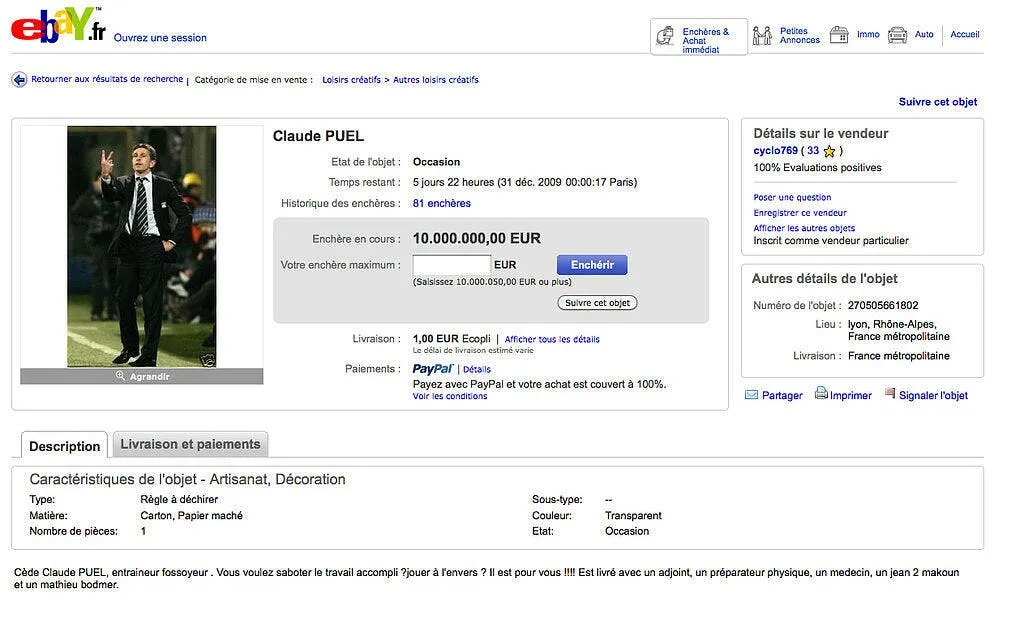Share the listing via the Partager envelope icon
The height and width of the screenshot is (632, 1024).
753,394
